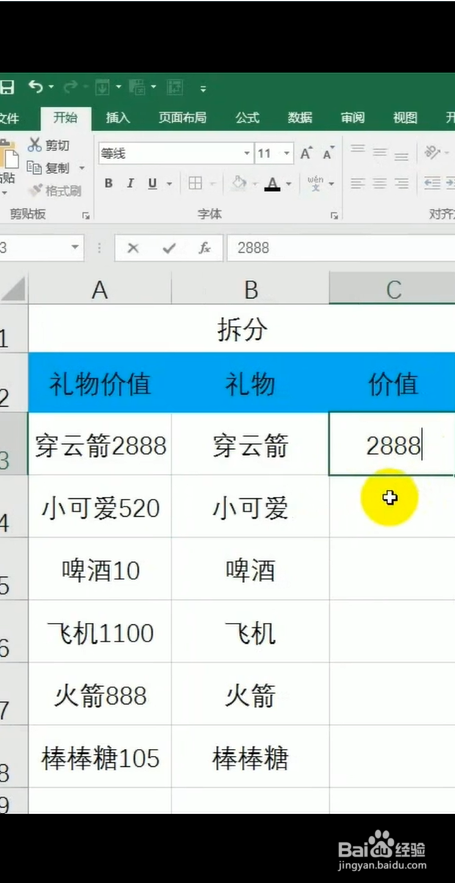This screenshot has width=455, height=883.
Task: Select column C header
Action: coord(392,289)
